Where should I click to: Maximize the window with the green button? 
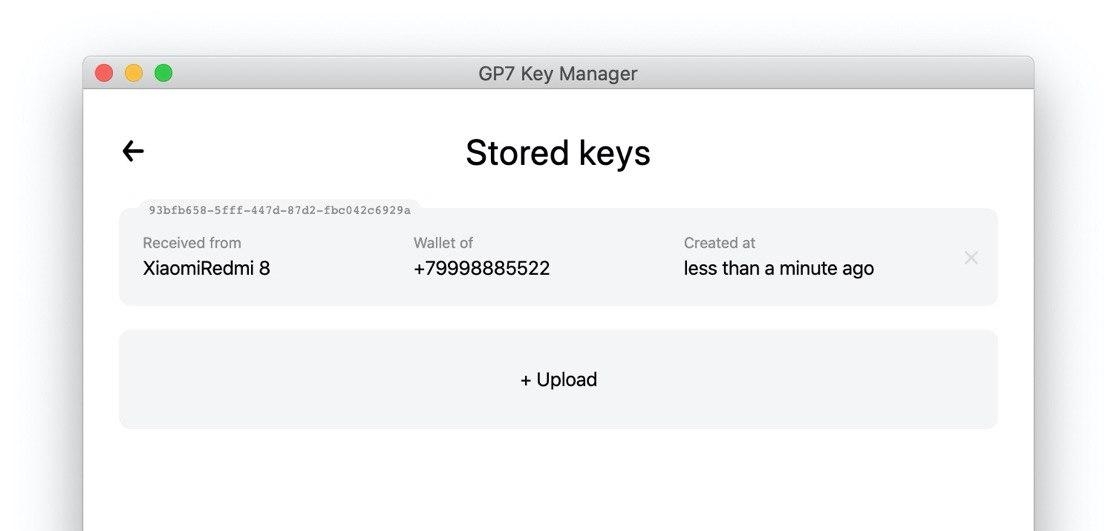pos(163,73)
